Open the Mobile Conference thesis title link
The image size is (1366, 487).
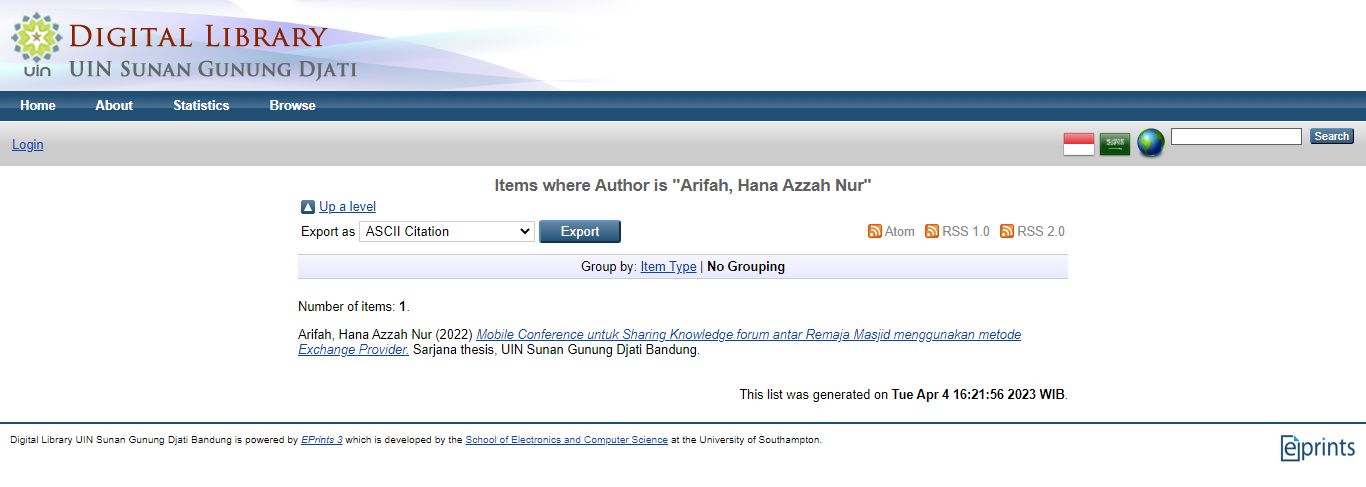pos(660,342)
